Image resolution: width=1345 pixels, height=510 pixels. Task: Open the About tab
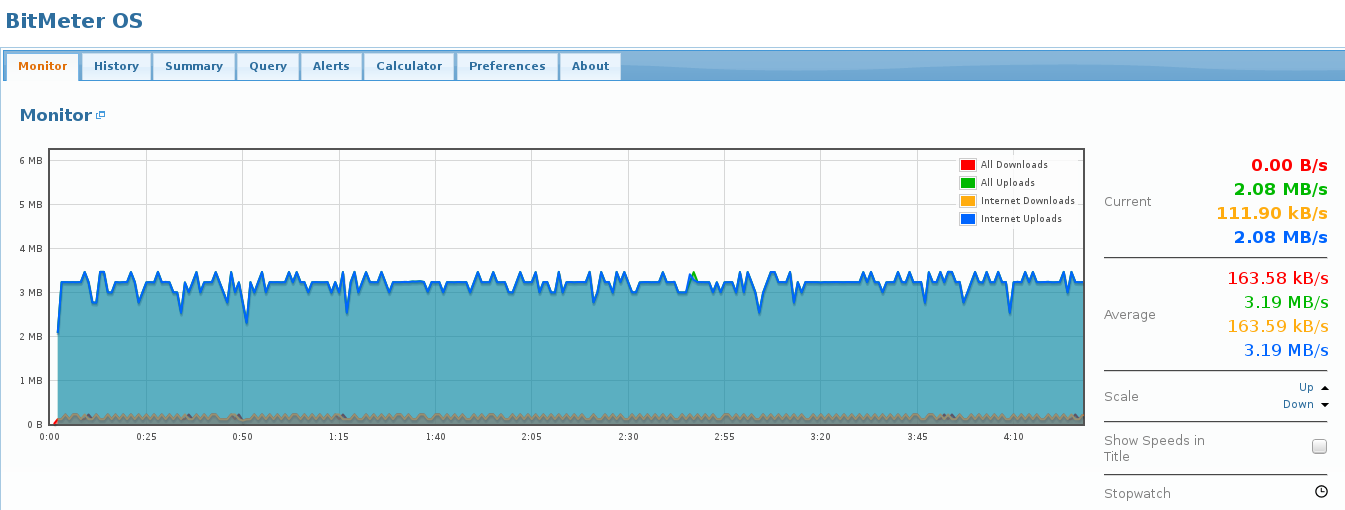point(590,67)
